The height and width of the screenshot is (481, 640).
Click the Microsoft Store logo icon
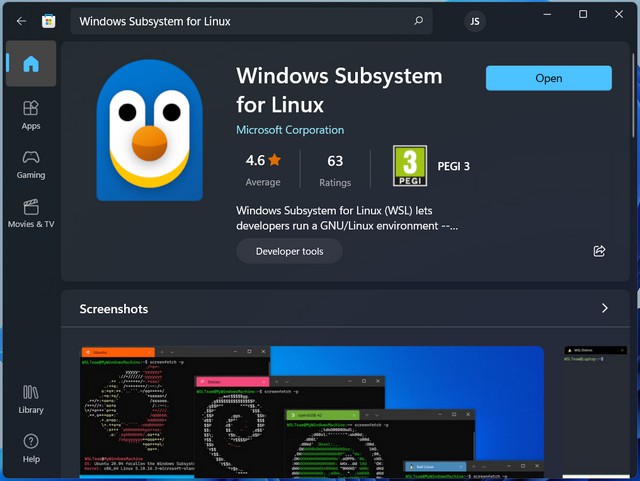pos(49,21)
